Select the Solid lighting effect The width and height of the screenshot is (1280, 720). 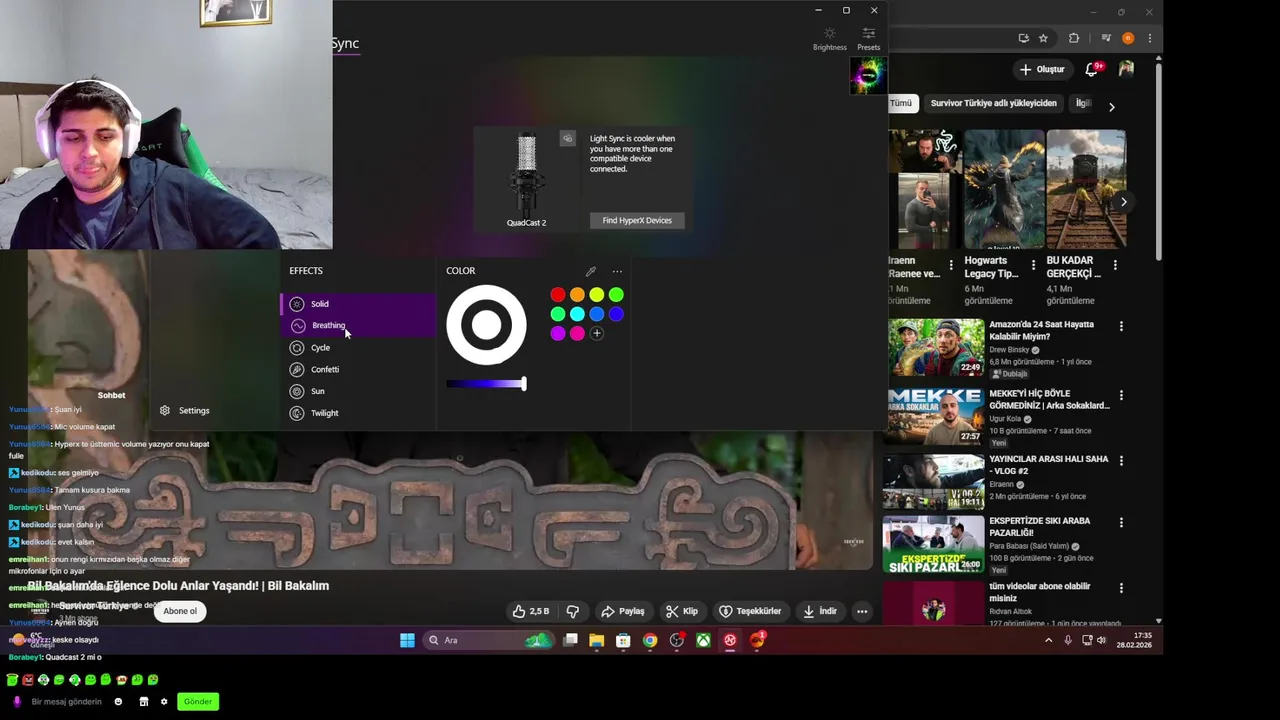pyautogui.click(x=358, y=304)
